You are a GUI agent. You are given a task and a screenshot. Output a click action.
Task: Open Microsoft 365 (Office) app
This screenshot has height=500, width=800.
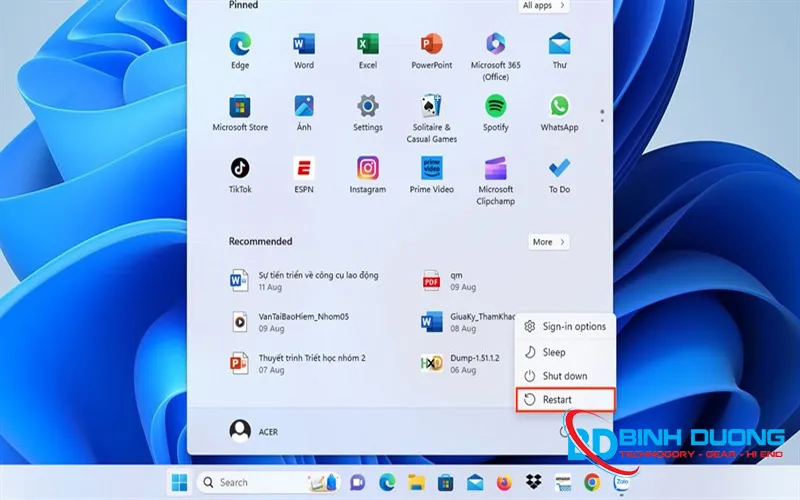pos(495,55)
